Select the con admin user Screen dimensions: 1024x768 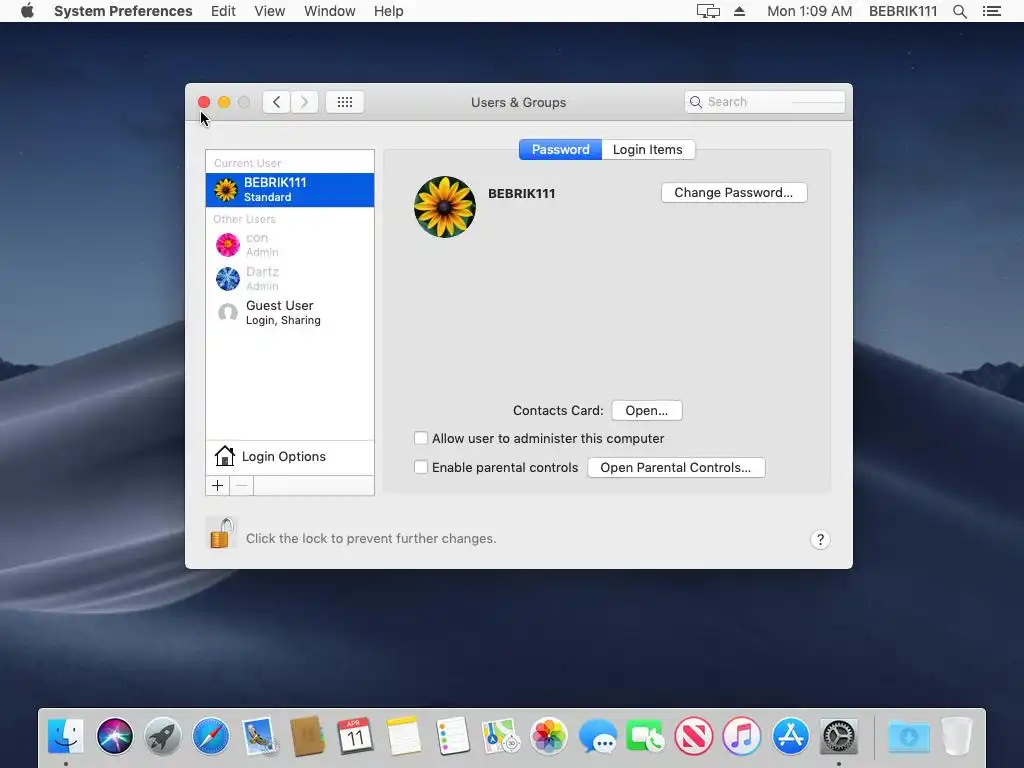pos(290,245)
